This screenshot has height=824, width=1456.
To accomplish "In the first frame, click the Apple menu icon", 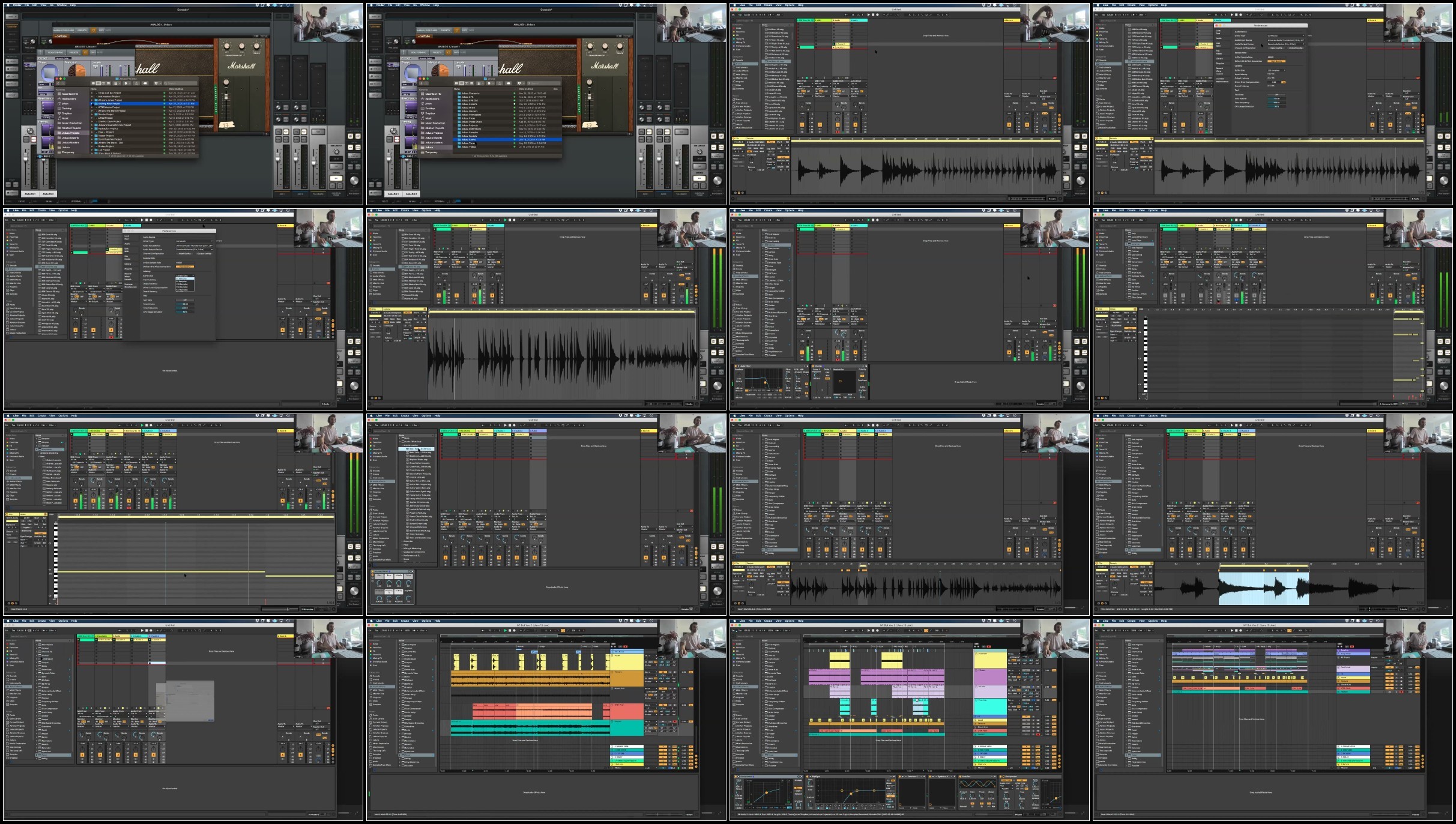I will point(8,5).
